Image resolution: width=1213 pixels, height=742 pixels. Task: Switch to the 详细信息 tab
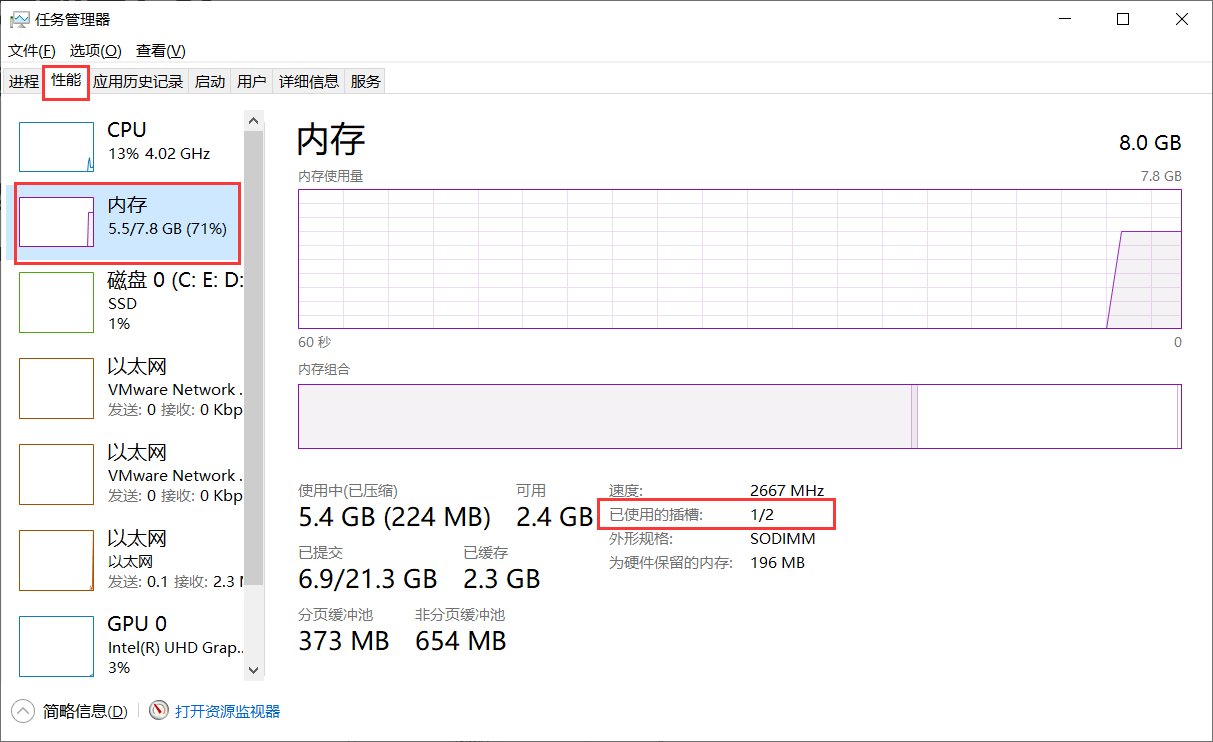pyautogui.click(x=309, y=81)
